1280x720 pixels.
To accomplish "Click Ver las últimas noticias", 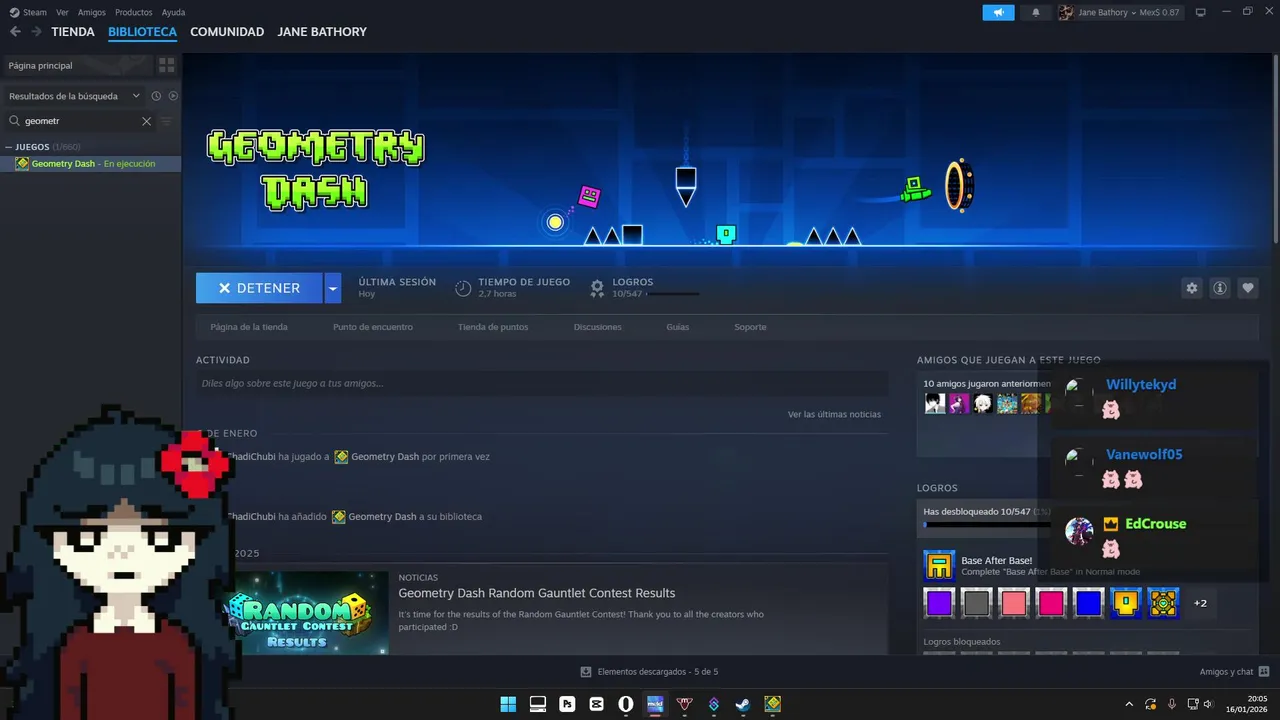I will 834,414.
